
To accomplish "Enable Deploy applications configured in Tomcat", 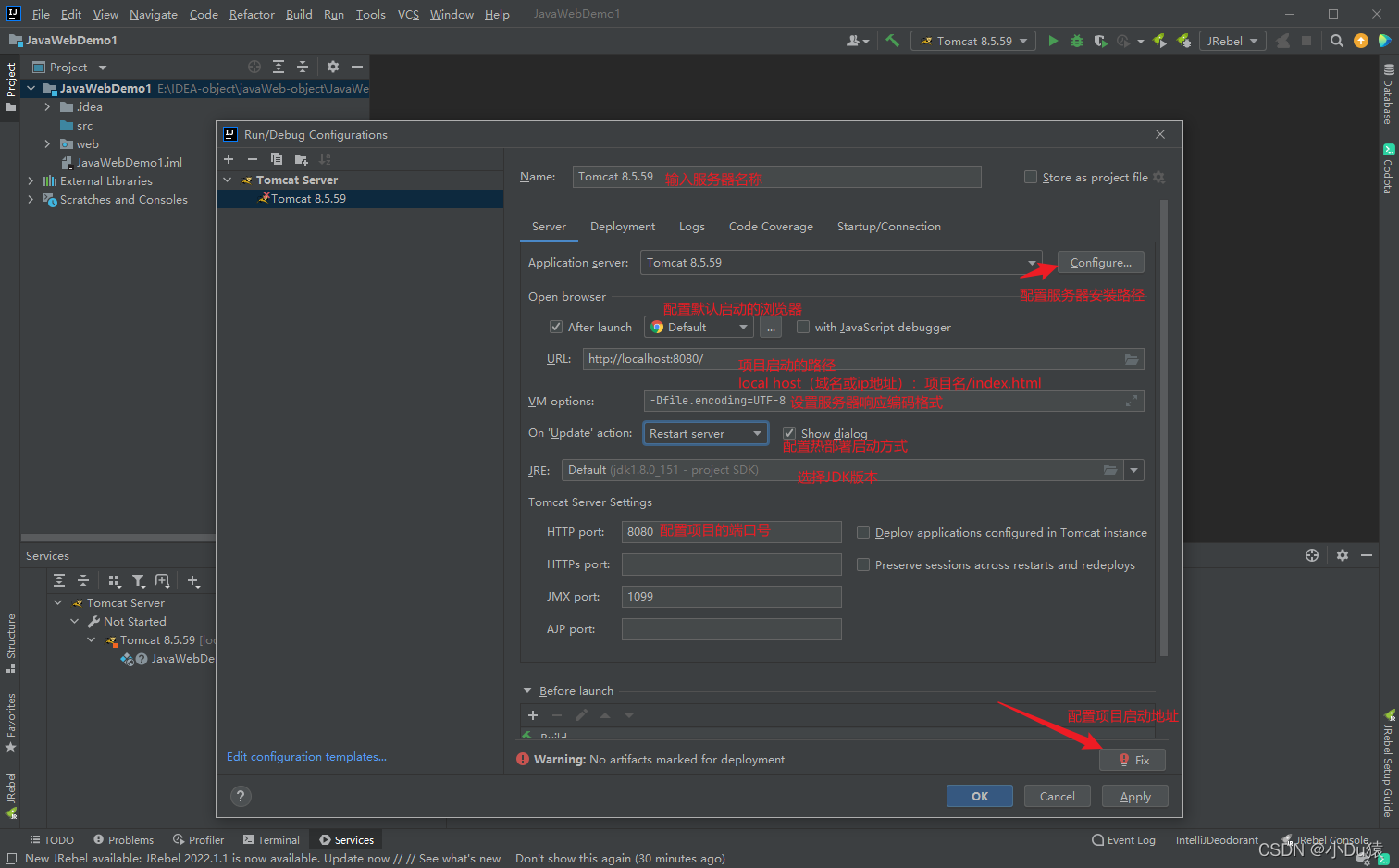I will point(863,532).
